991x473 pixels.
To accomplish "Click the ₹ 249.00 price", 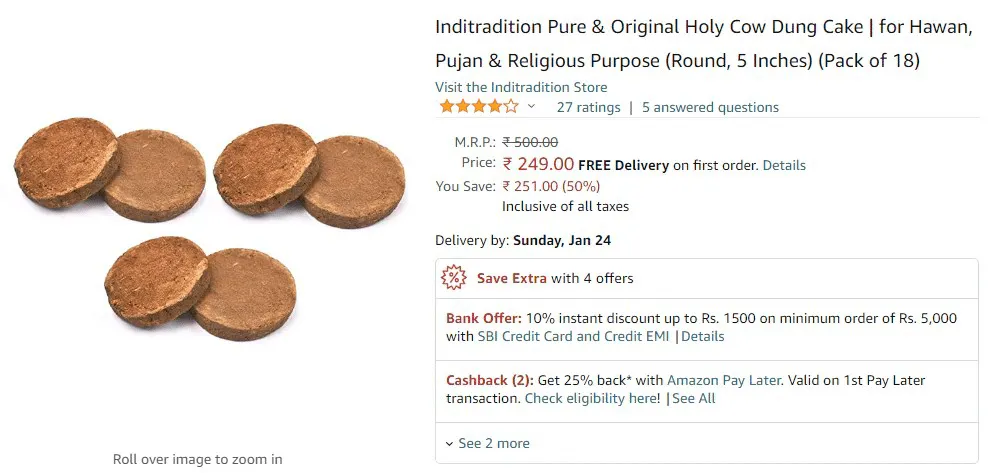I will (538, 164).
